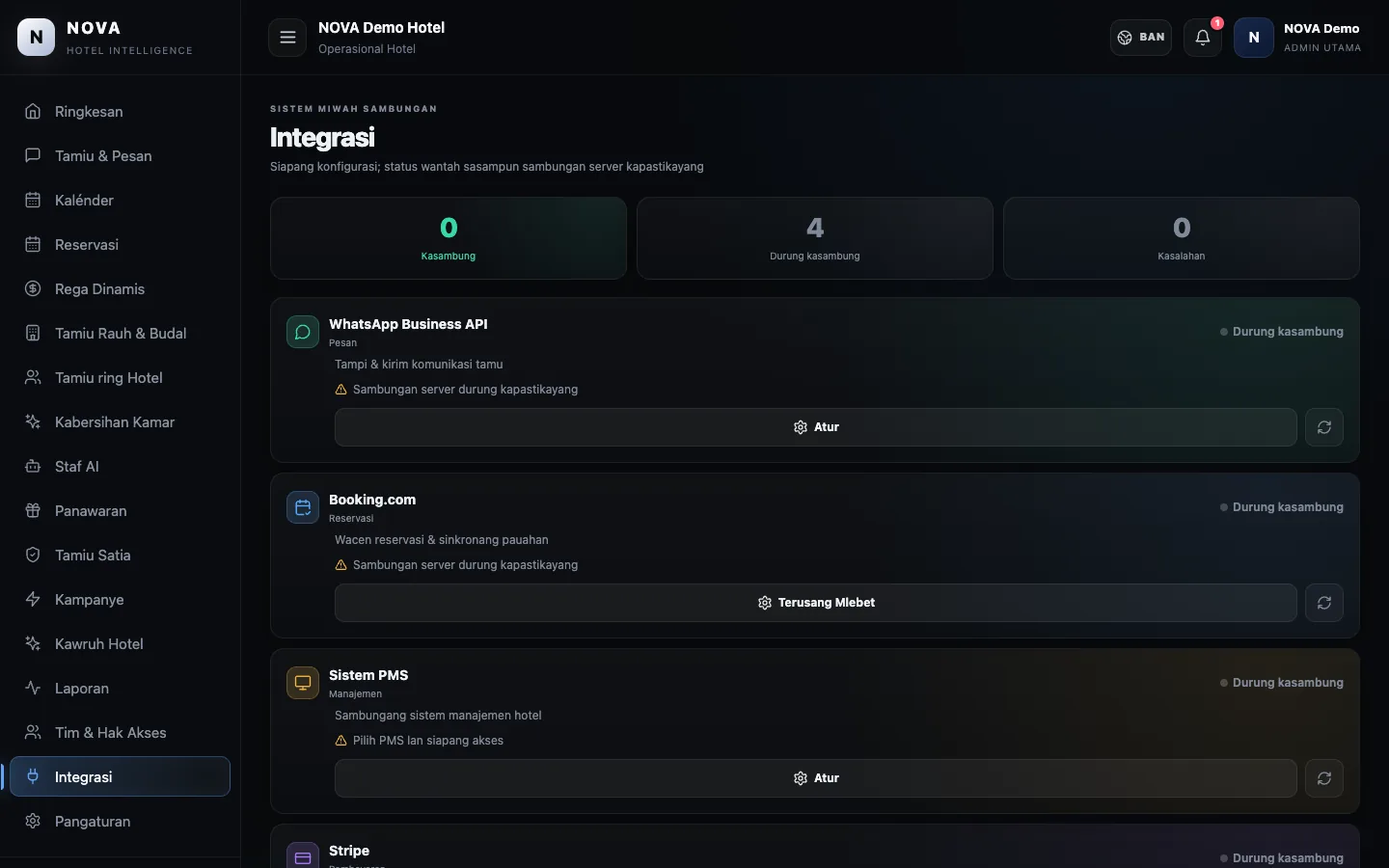Open Tamiu ring Hotel
This screenshot has width=1389, height=868.
pyautogui.click(x=120, y=378)
